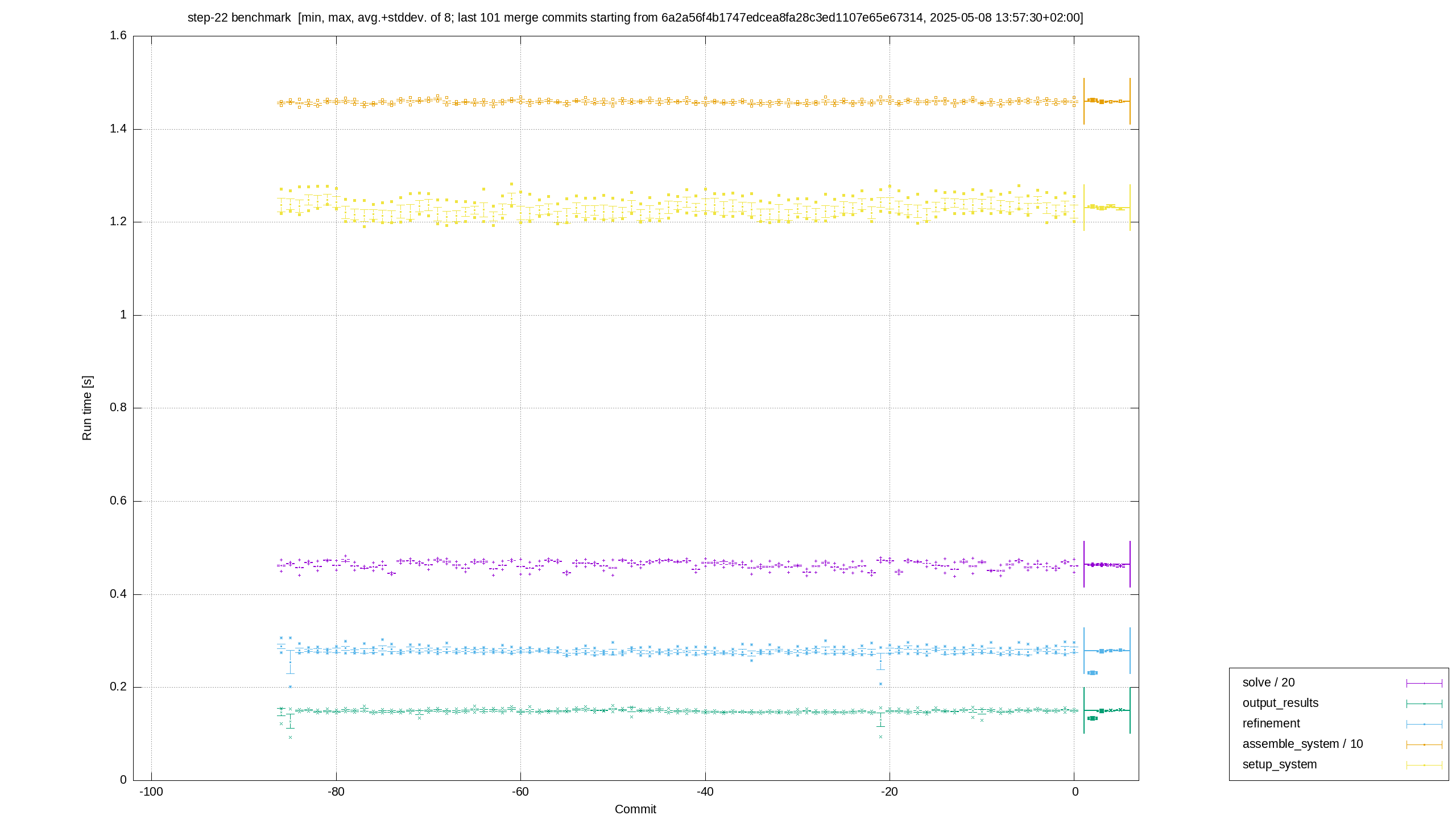Click the 1.6 tick on y-axis
1456x819 pixels.
(x=118, y=36)
